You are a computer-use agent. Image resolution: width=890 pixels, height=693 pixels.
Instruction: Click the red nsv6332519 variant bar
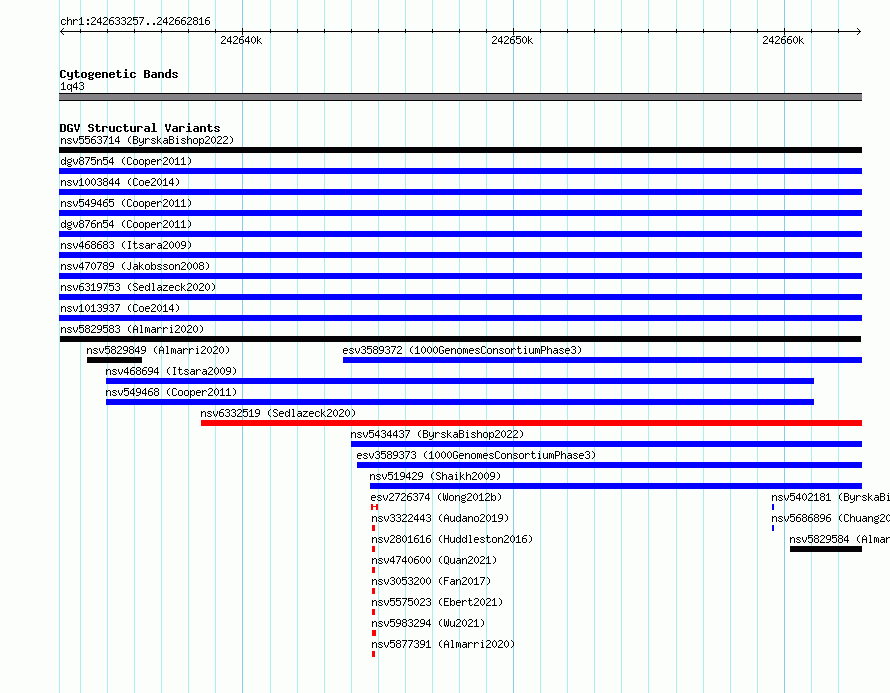[531, 423]
